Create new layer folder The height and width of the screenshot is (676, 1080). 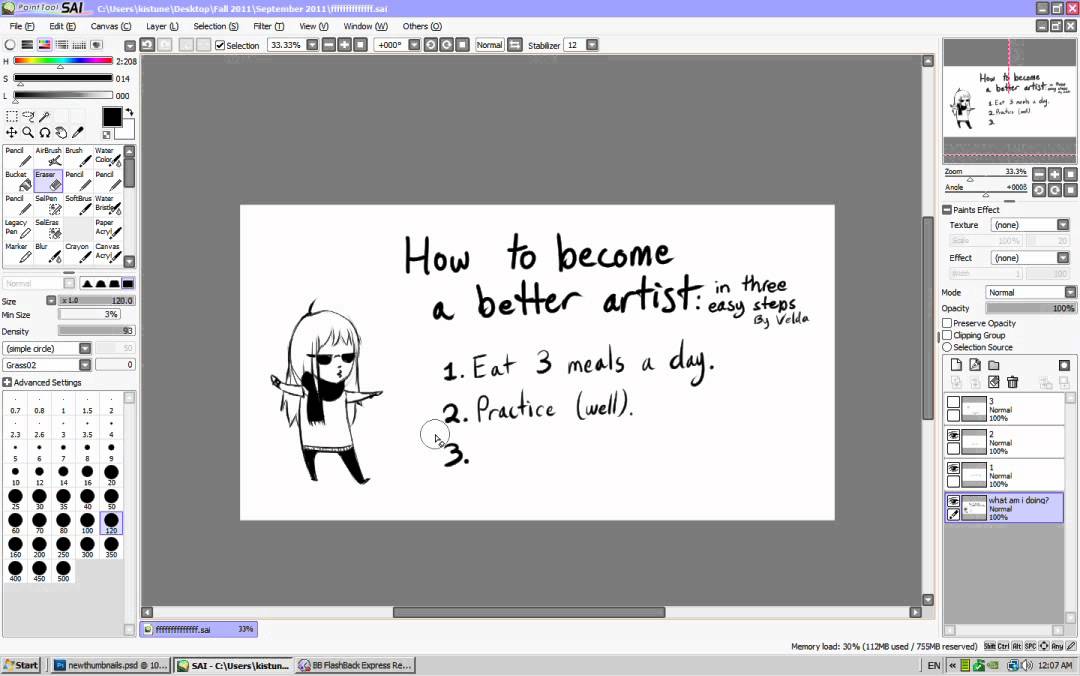[x=993, y=365]
